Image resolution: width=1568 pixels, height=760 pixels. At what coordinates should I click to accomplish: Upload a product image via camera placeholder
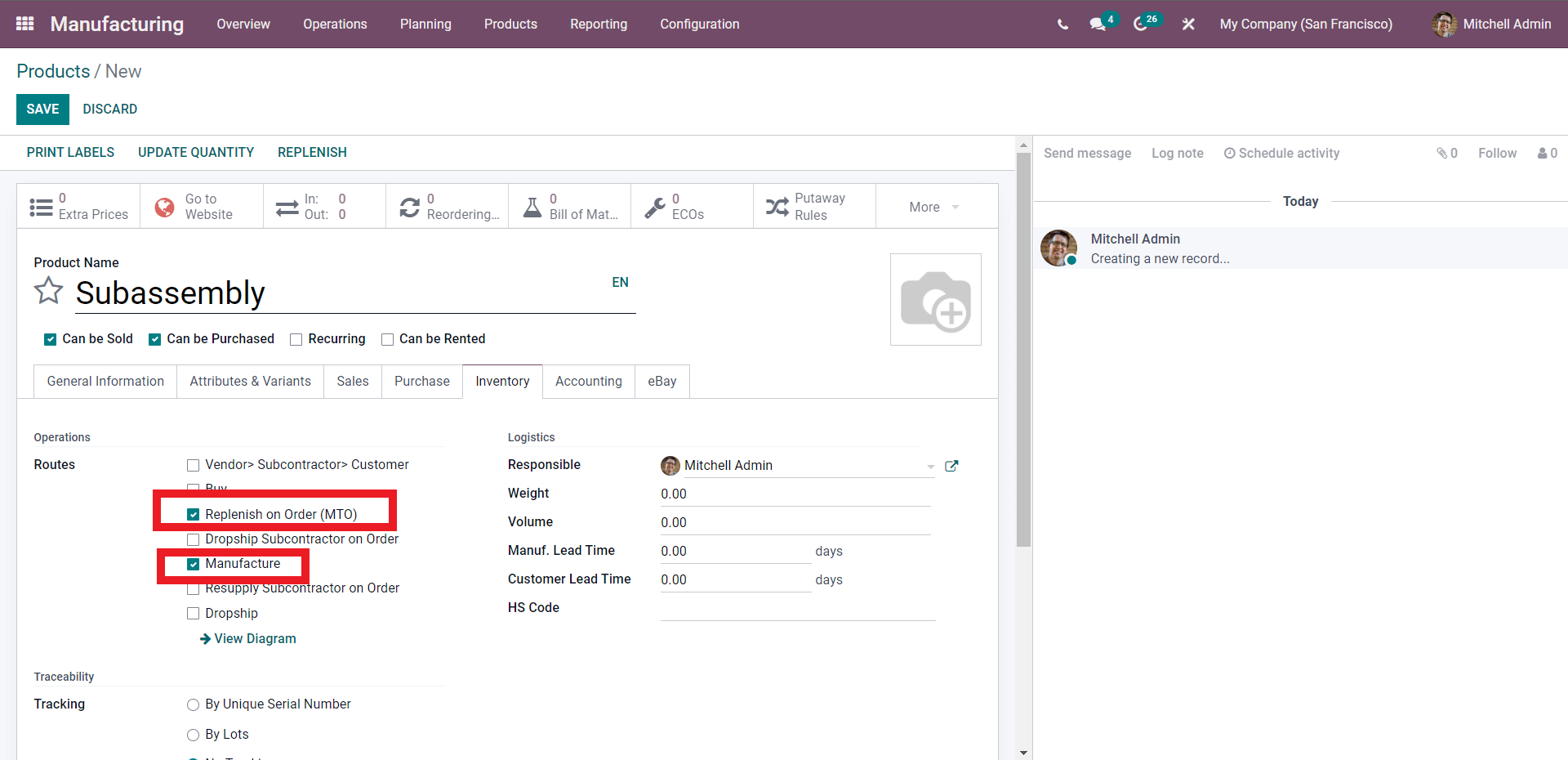coord(935,300)
